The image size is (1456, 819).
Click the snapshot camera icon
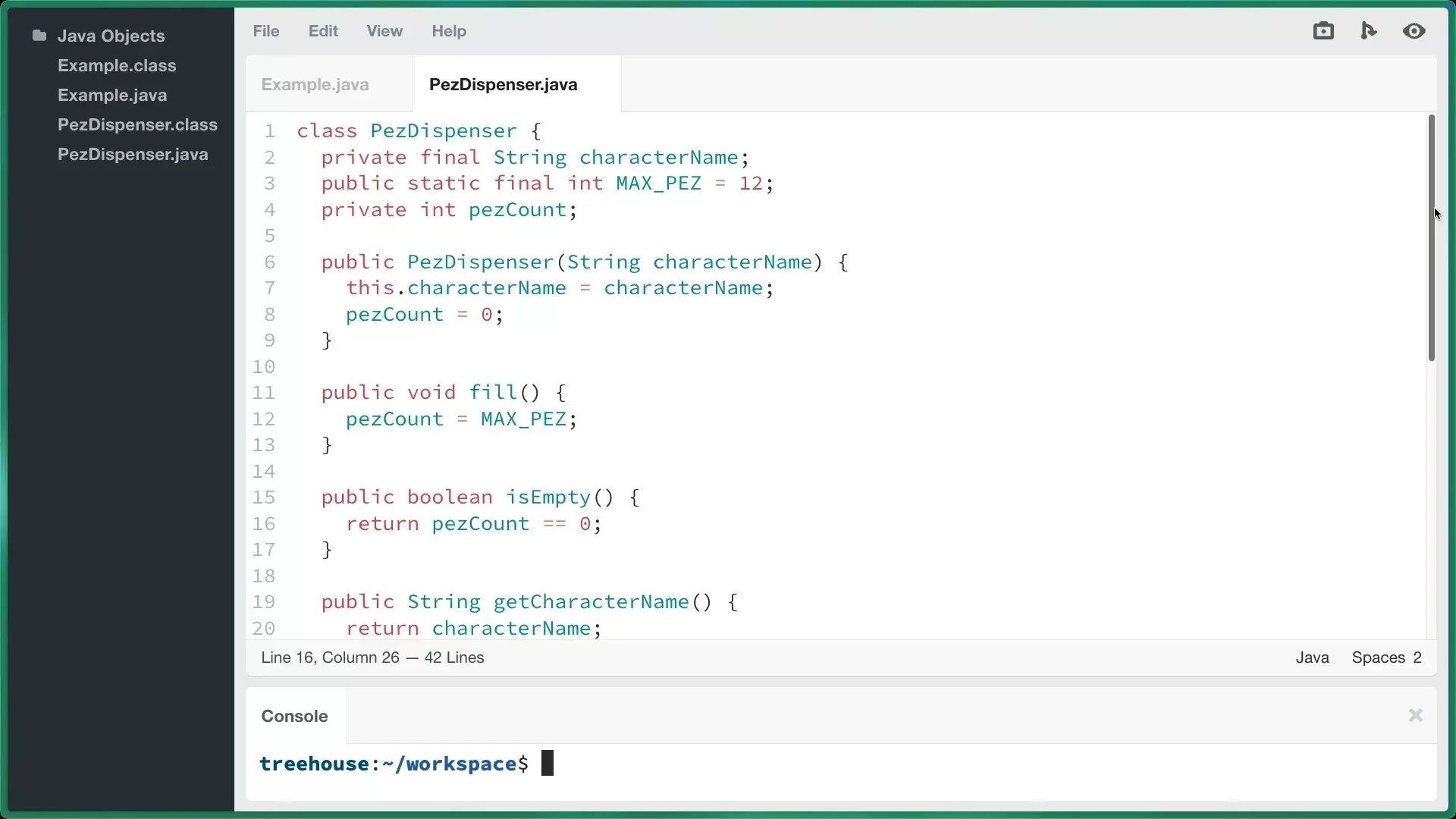(x=1323, y=31)
